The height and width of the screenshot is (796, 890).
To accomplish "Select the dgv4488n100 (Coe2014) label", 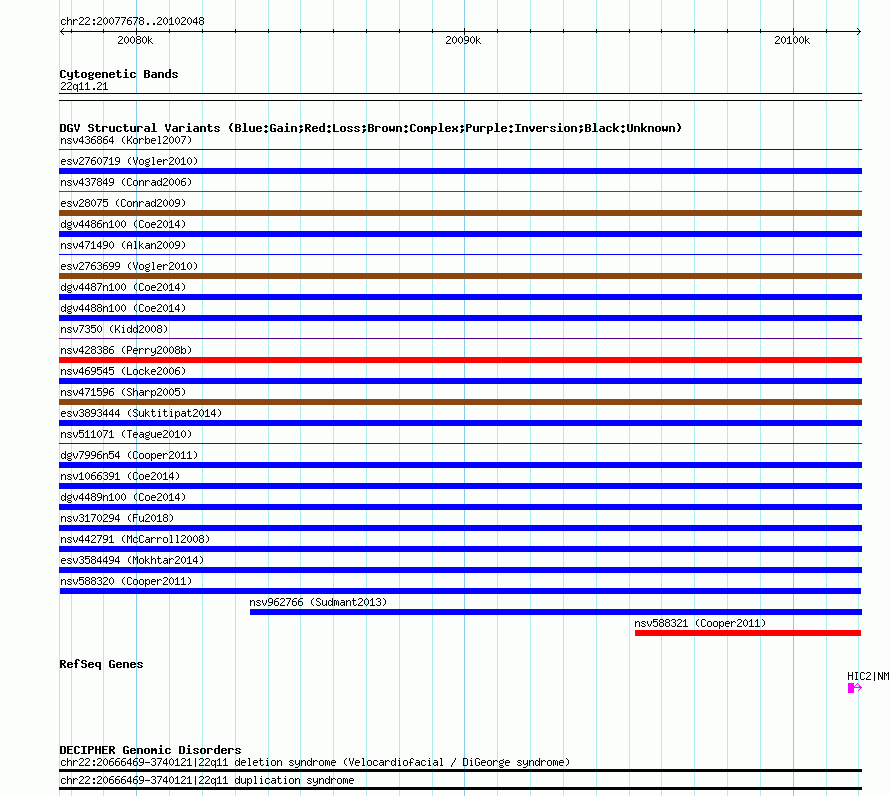I will click(x=123, y=308).
